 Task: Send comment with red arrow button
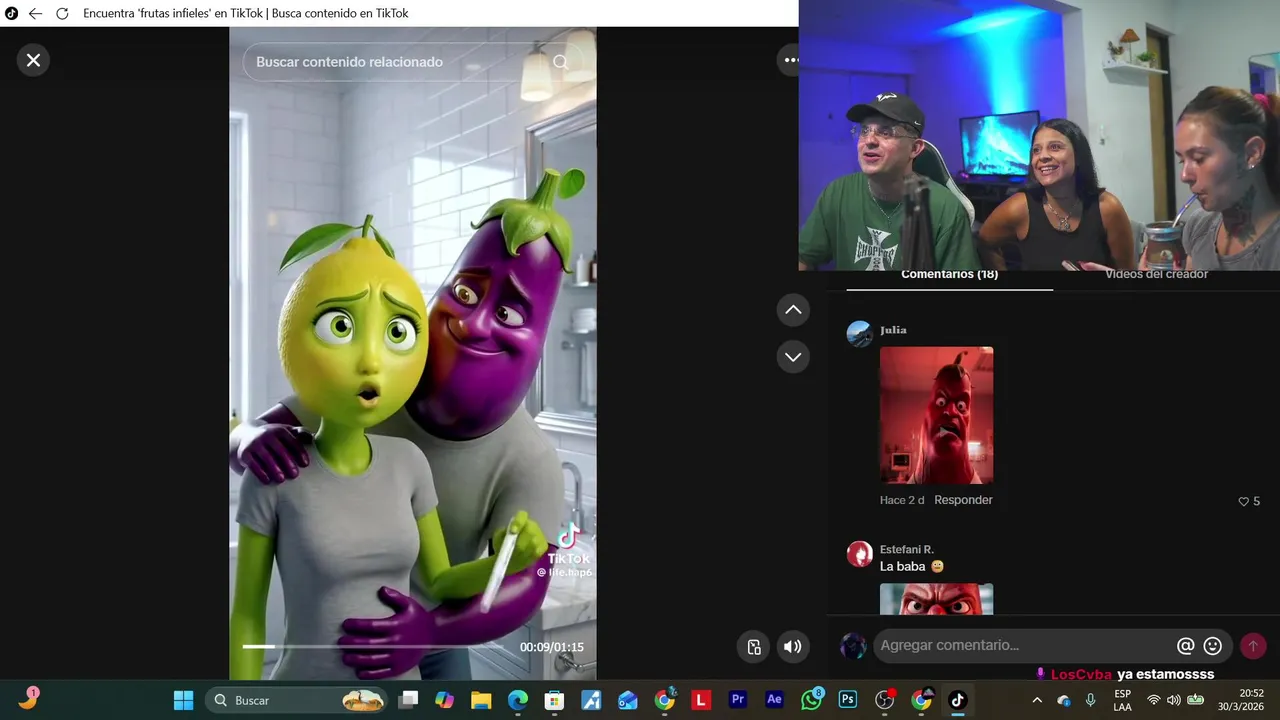1253,646
